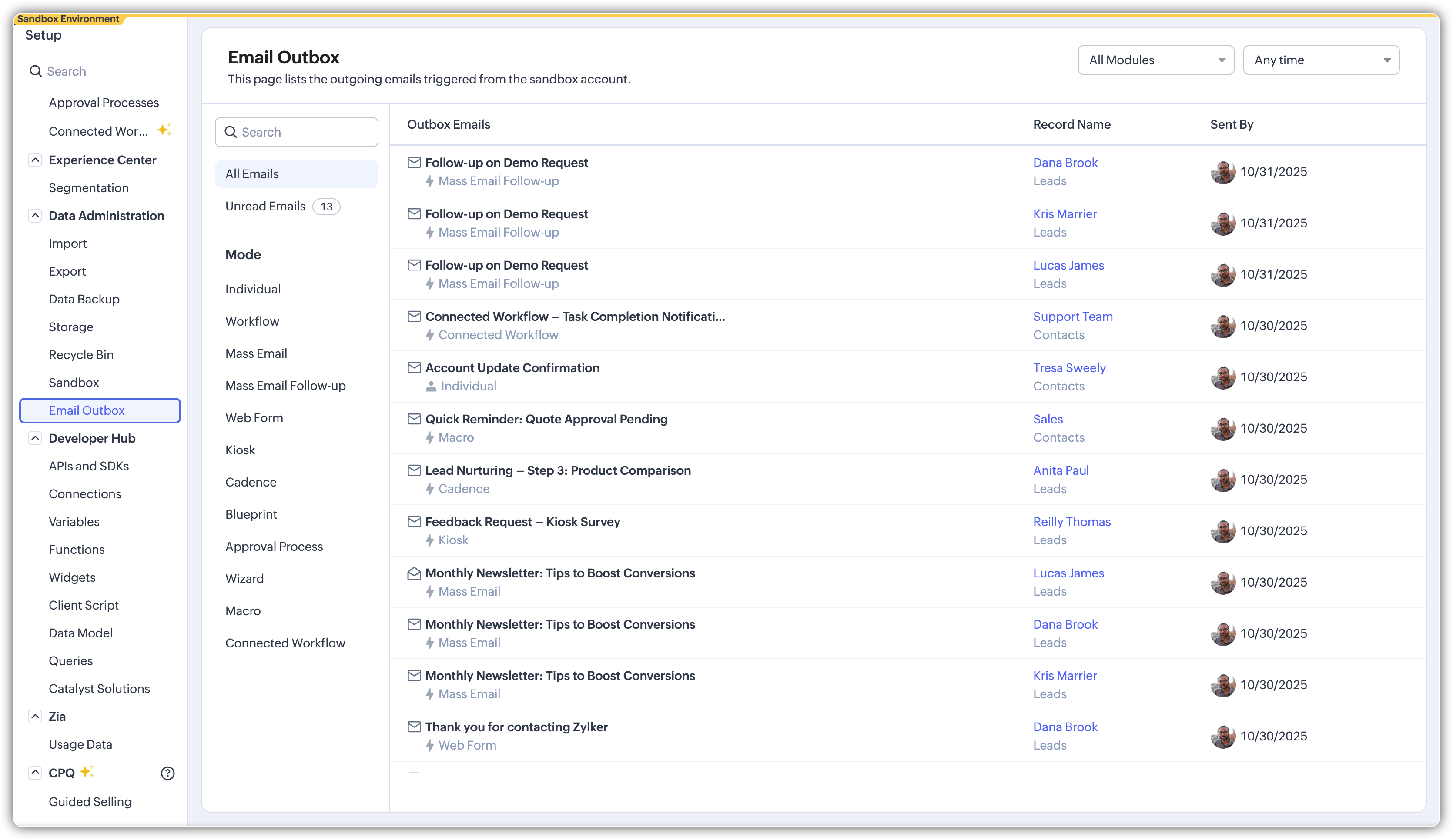Screen dimensions: 1453x840
Task: Open the All Modules dropdown
Action: click(1155, 60)
